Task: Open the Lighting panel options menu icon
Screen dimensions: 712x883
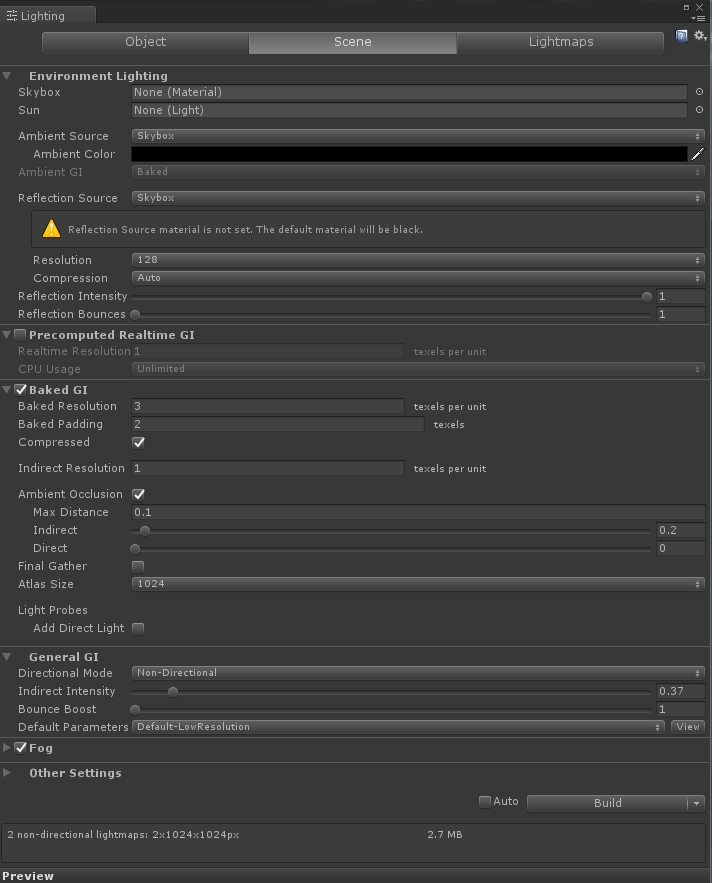Action: [700, 19]
